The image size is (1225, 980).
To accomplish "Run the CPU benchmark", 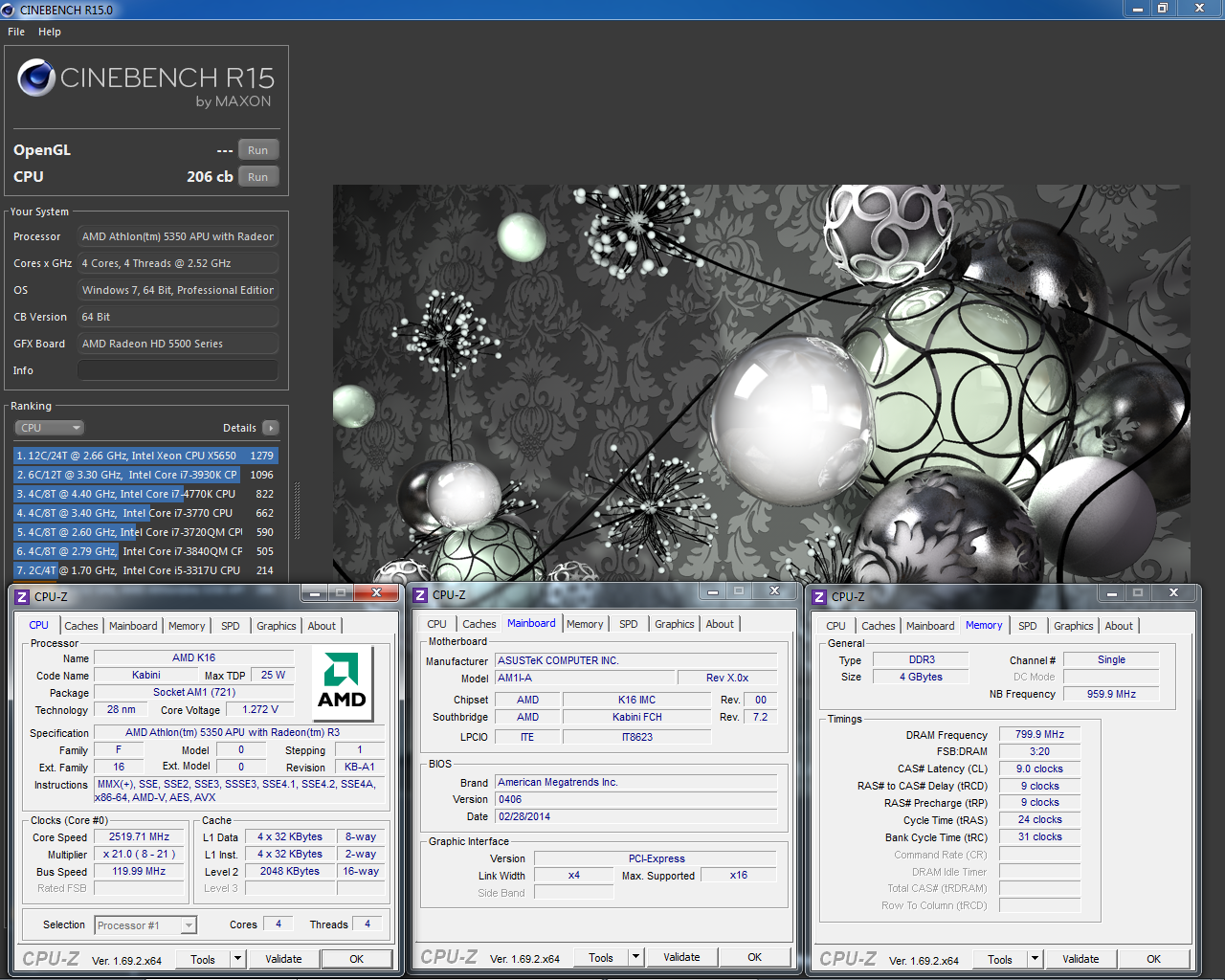I will tap(258, 177).
